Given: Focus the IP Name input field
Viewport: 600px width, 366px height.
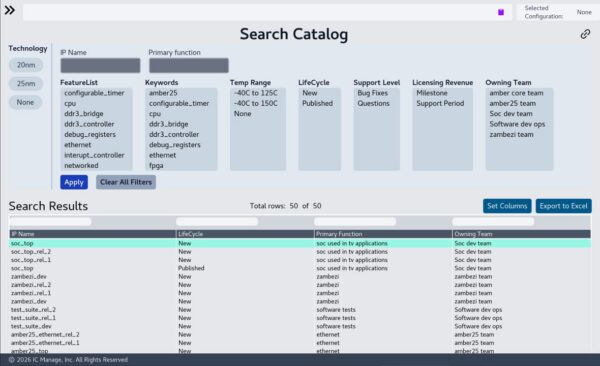Looking at the screenshot, I should 100,65.
